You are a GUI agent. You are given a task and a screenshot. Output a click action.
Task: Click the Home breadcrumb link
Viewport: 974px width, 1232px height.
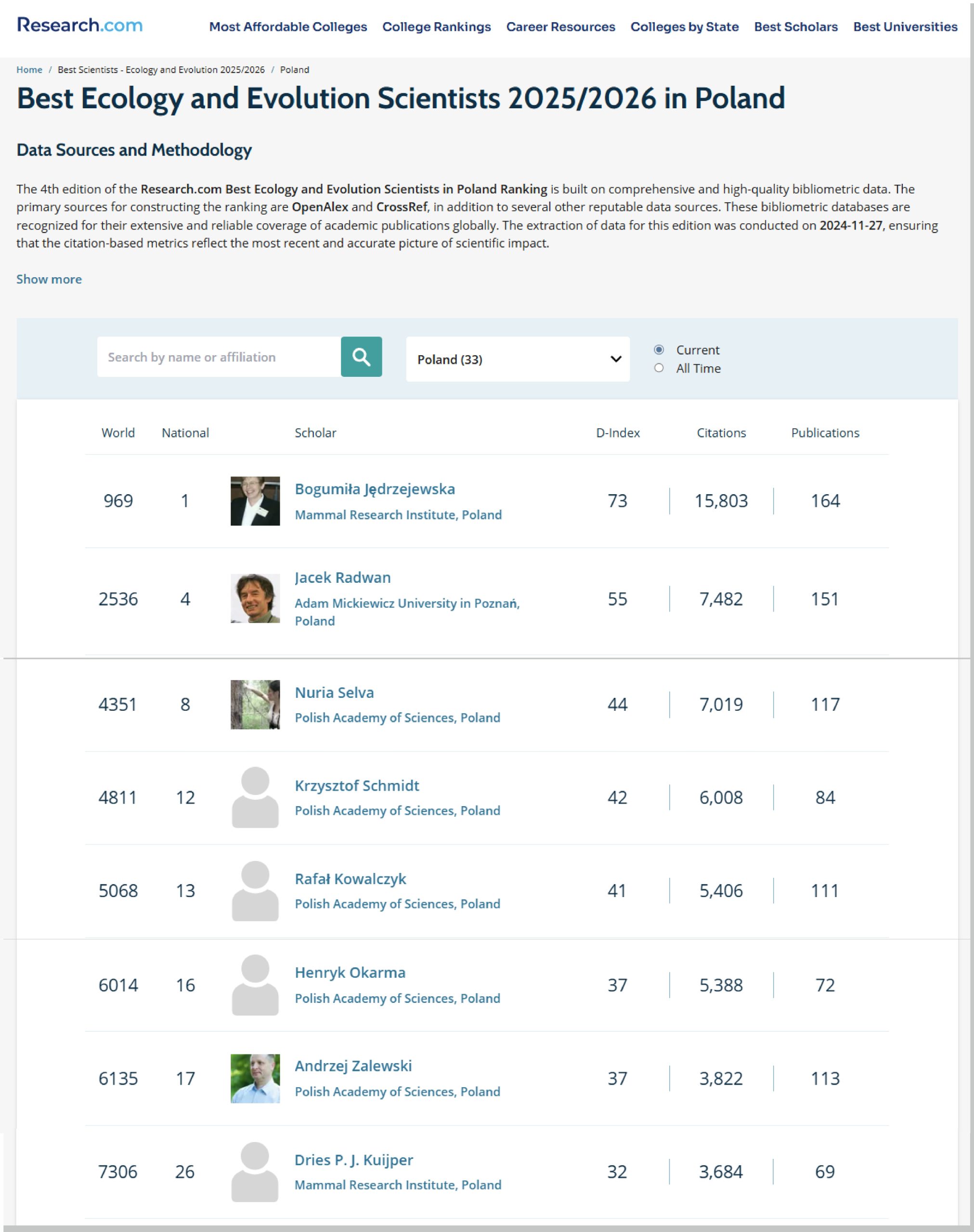tap(29, 69)
